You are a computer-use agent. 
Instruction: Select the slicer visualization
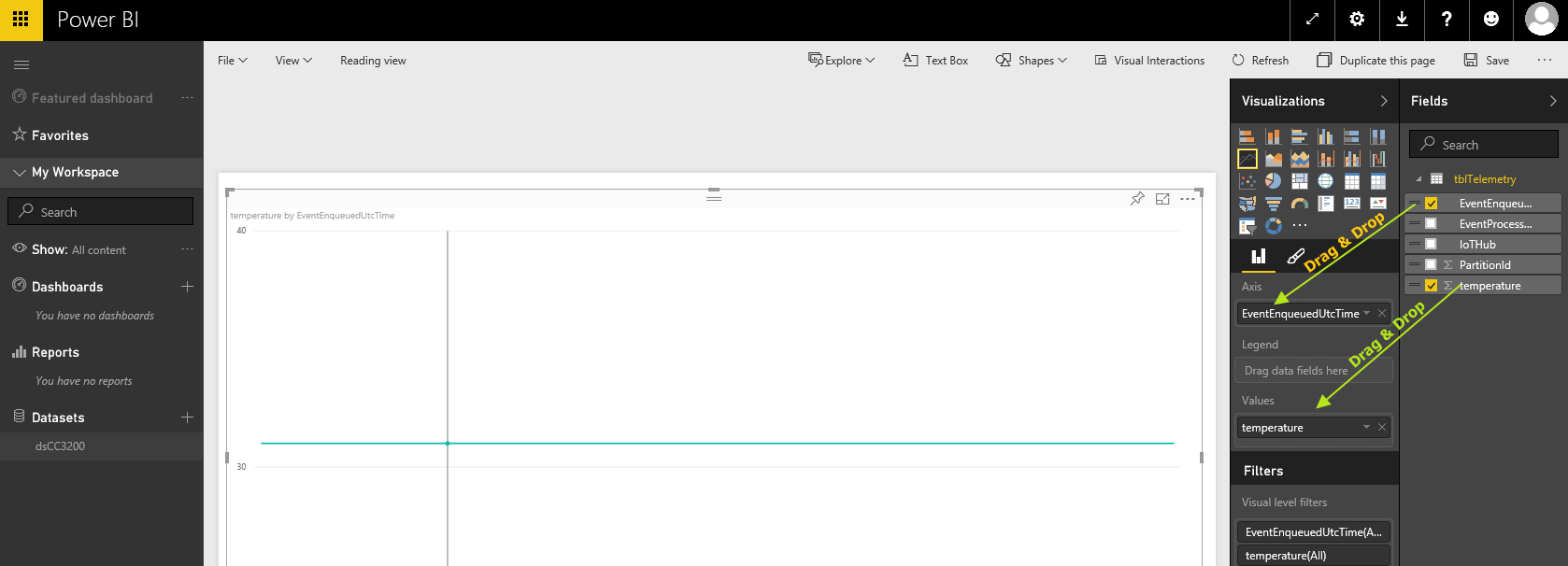click(1247, 226)
